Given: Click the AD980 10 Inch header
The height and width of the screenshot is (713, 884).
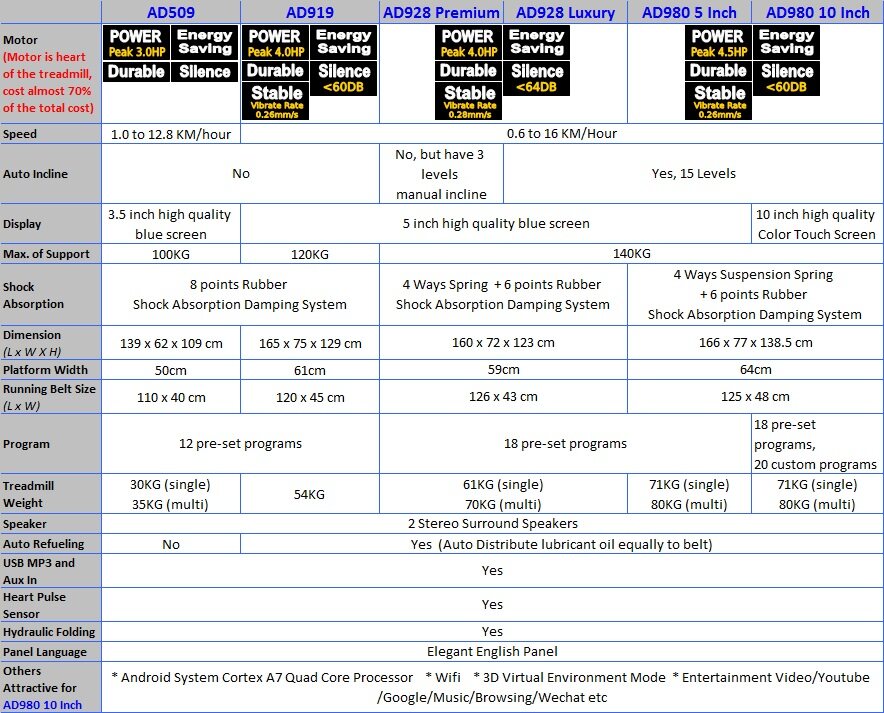Looking at the screenshot, I should [817, 12].
